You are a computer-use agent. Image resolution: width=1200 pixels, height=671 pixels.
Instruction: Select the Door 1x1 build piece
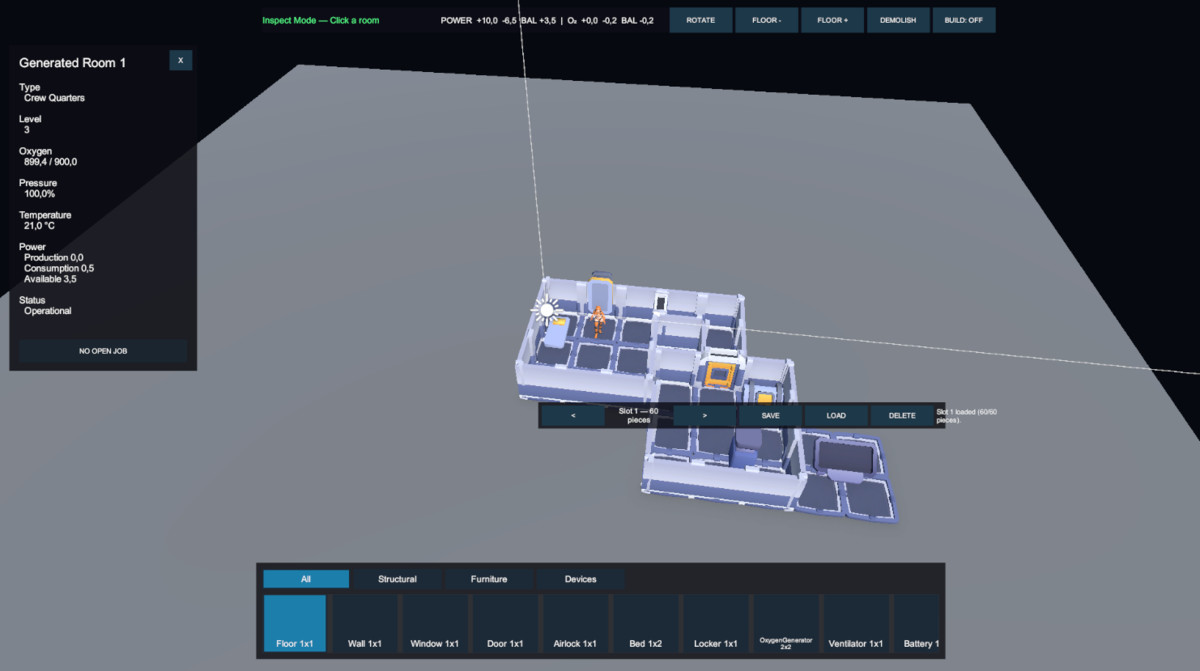tap(504, 623)
